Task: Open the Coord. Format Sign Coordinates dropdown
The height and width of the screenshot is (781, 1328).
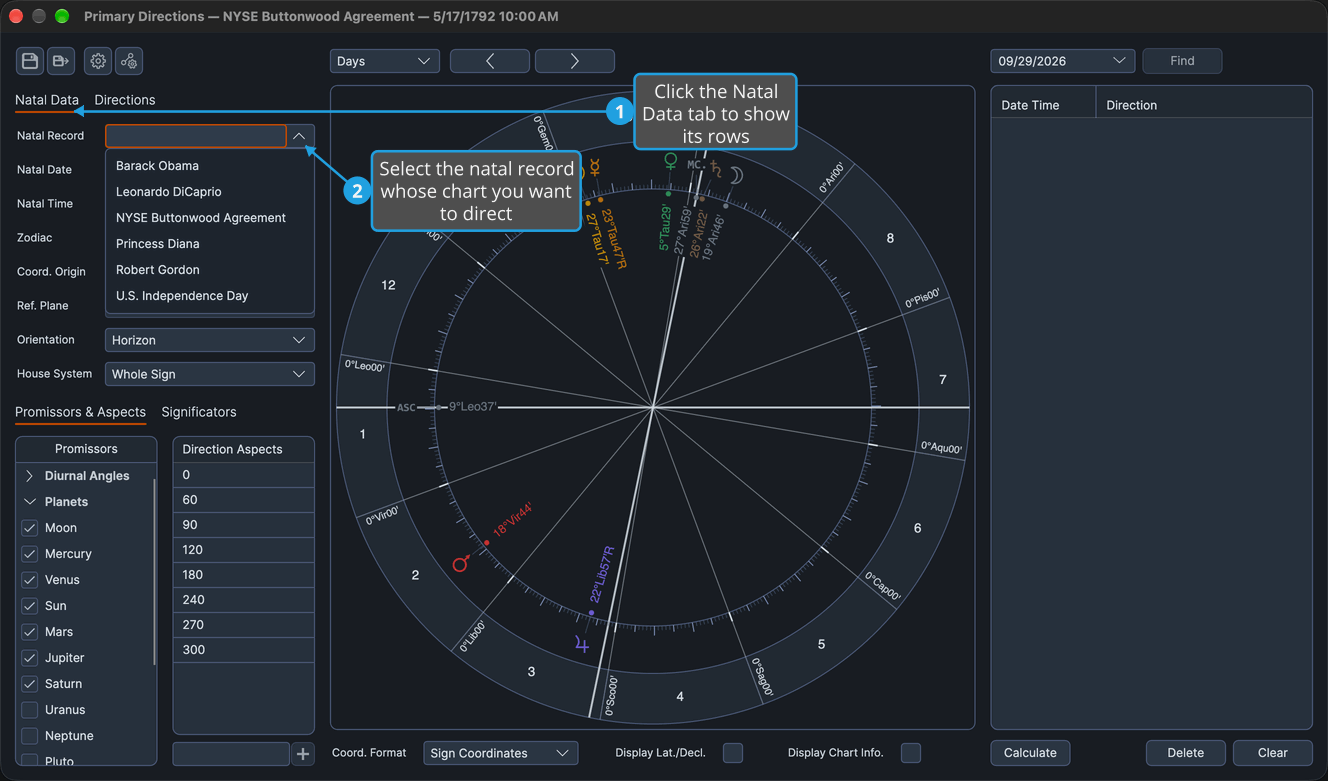Action: coord(501,753)
